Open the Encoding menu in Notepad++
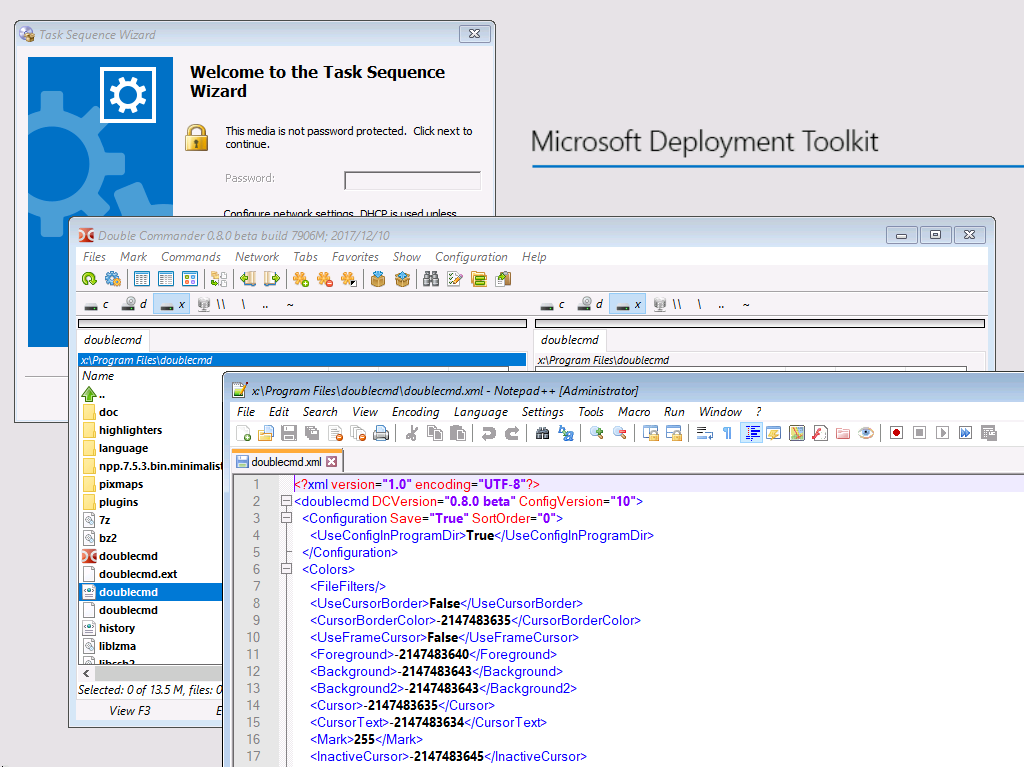This screenshot has width=1024, height=767. pyautogui.click(x=415, y=412)
